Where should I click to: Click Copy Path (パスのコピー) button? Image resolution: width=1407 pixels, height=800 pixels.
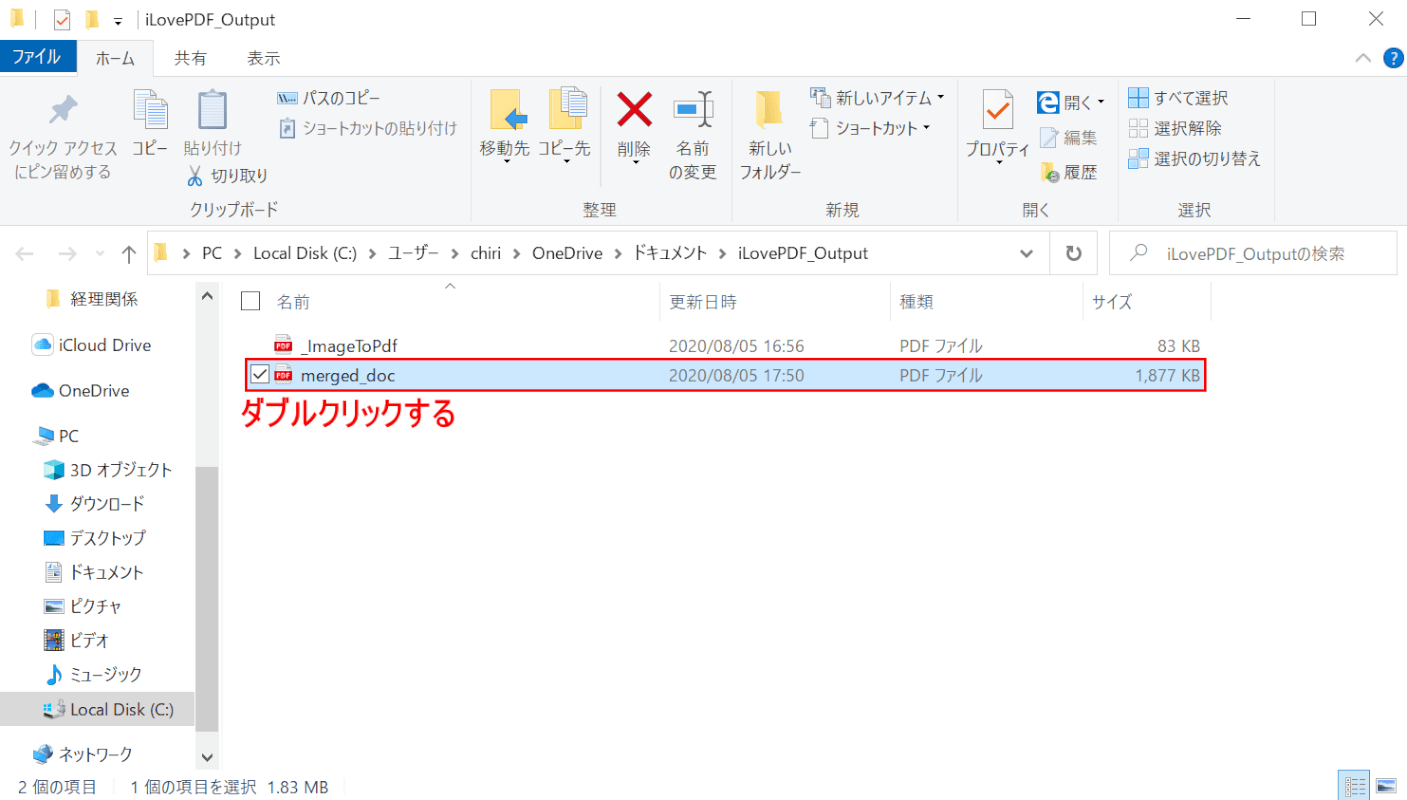[329, 98]
